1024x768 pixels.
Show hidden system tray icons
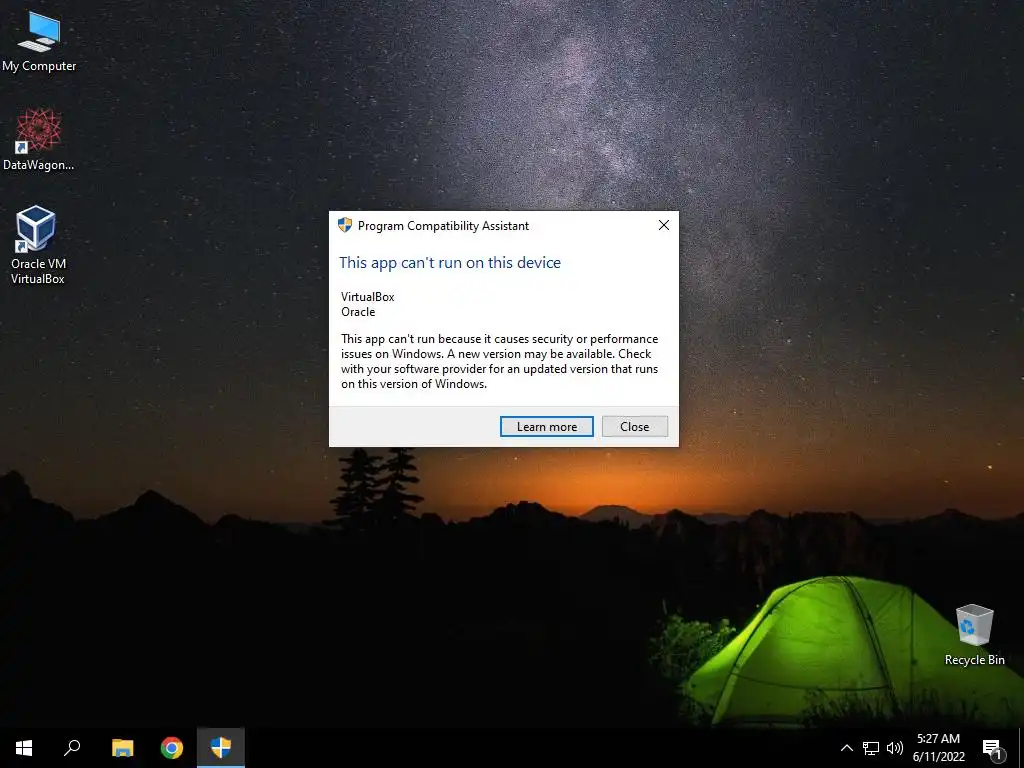[x=846, y=748]
